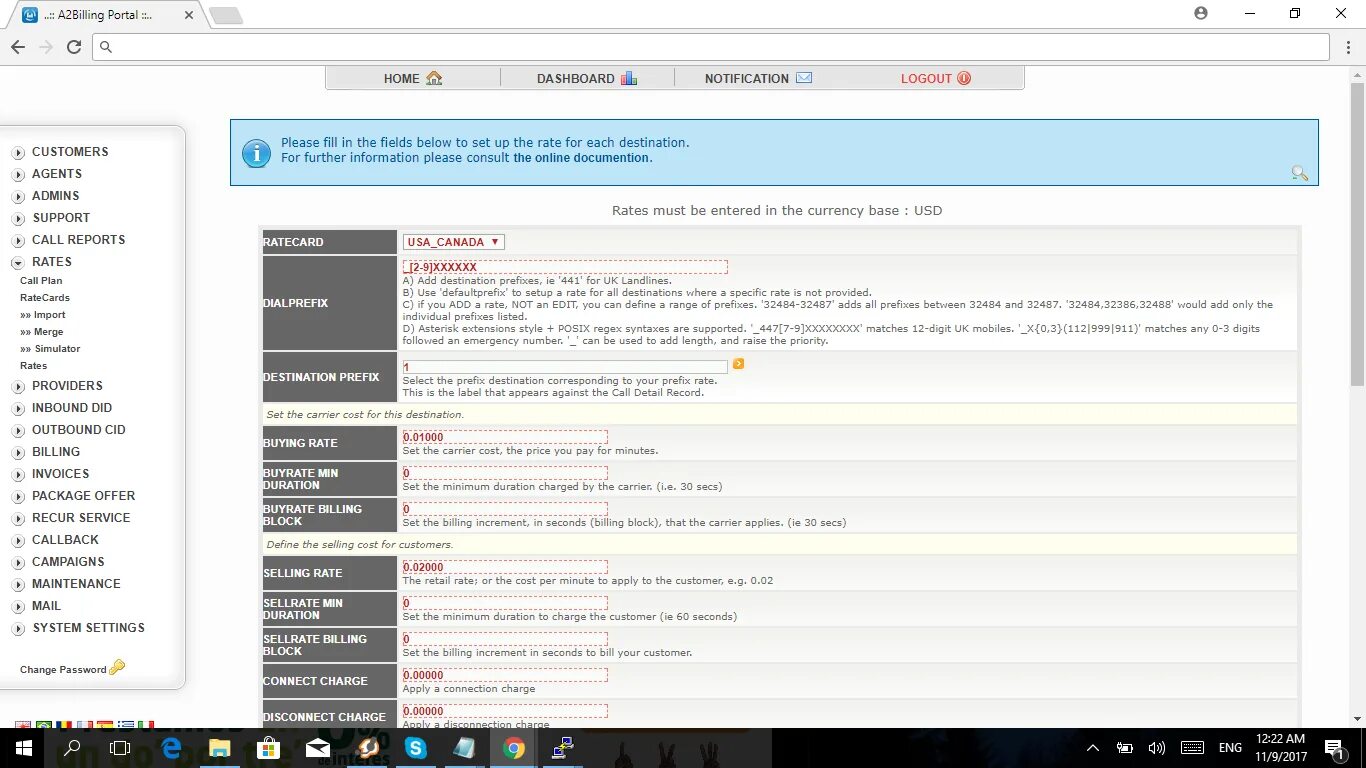
Task: Click the SELLING RATE input field
Action: [x=505, y=567]
